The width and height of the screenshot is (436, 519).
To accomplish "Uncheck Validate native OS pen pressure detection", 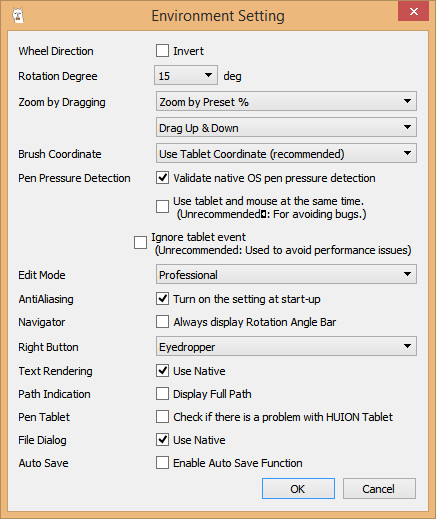I will pos(162,178).
